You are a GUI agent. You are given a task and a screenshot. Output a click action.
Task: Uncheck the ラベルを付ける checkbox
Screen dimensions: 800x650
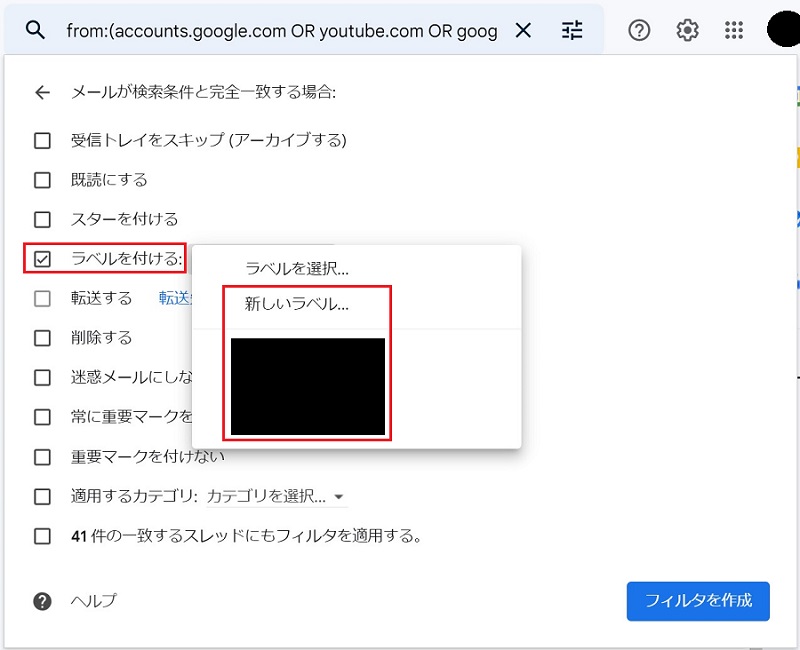coord(42,259)
